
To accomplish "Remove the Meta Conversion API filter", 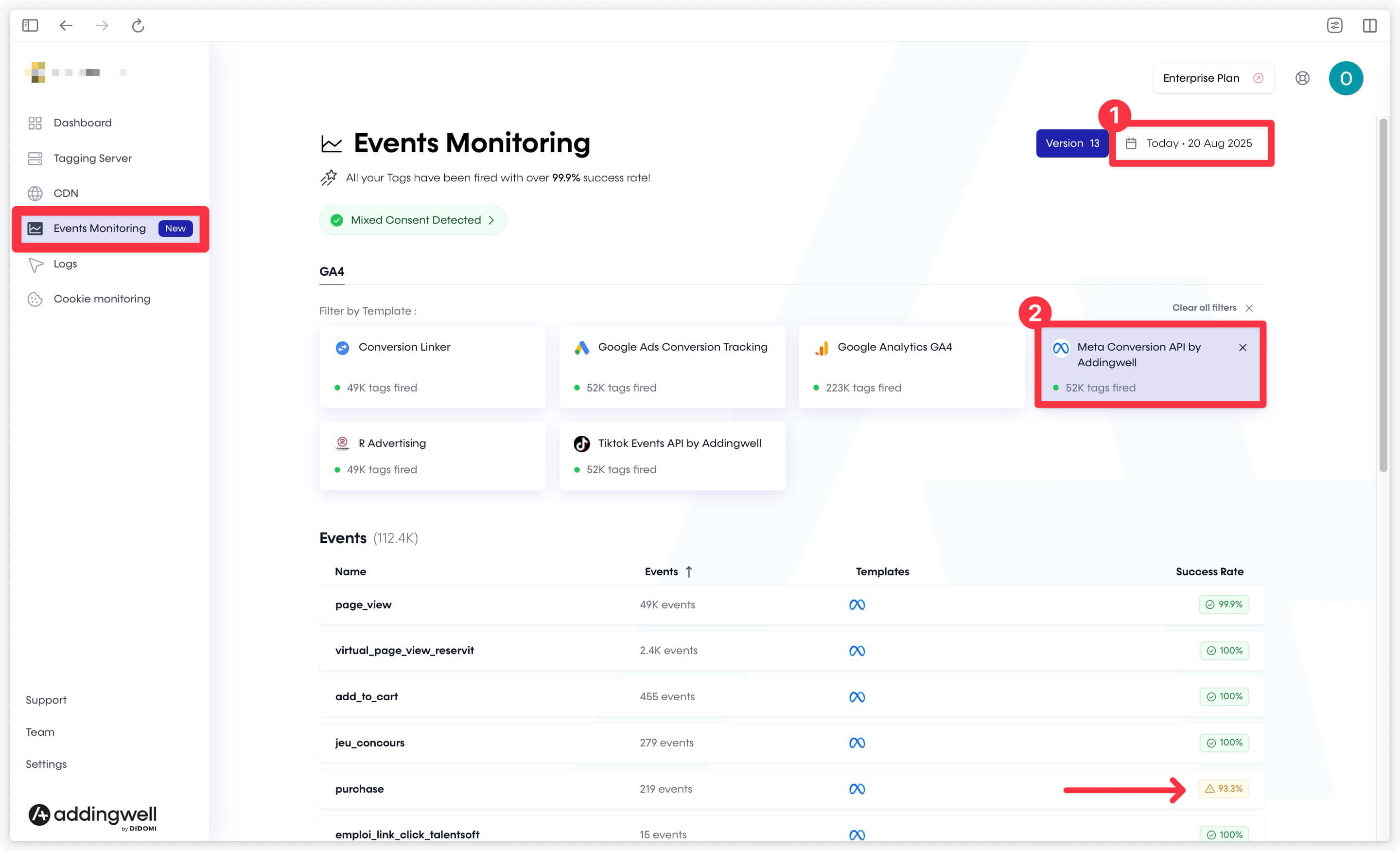I will tap(1242, 347).
